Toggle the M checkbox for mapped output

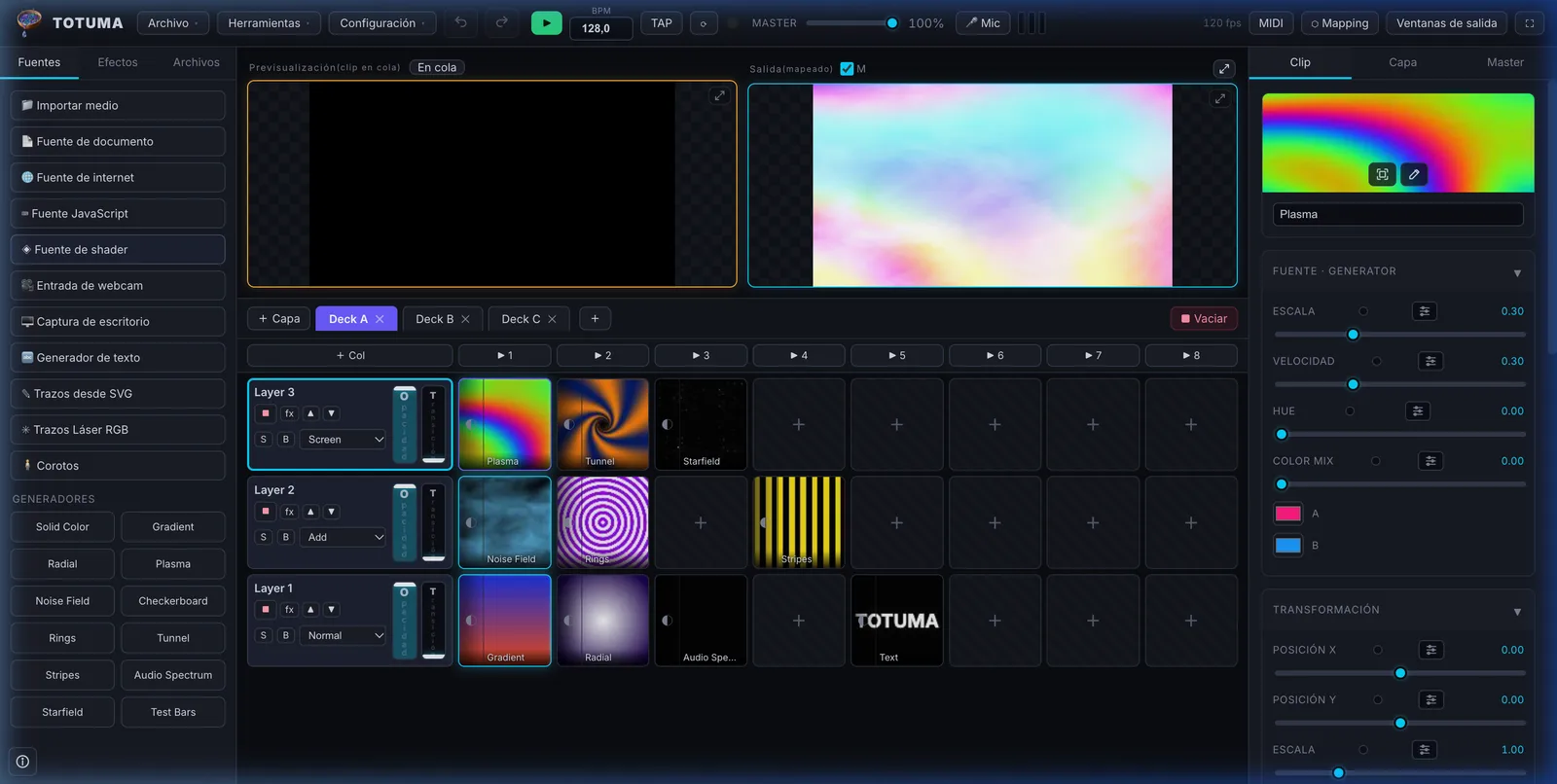point(847,68)
